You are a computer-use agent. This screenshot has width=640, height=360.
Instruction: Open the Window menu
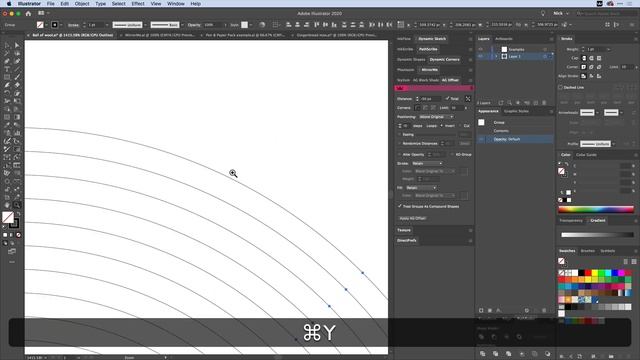[x=176, y=4]
